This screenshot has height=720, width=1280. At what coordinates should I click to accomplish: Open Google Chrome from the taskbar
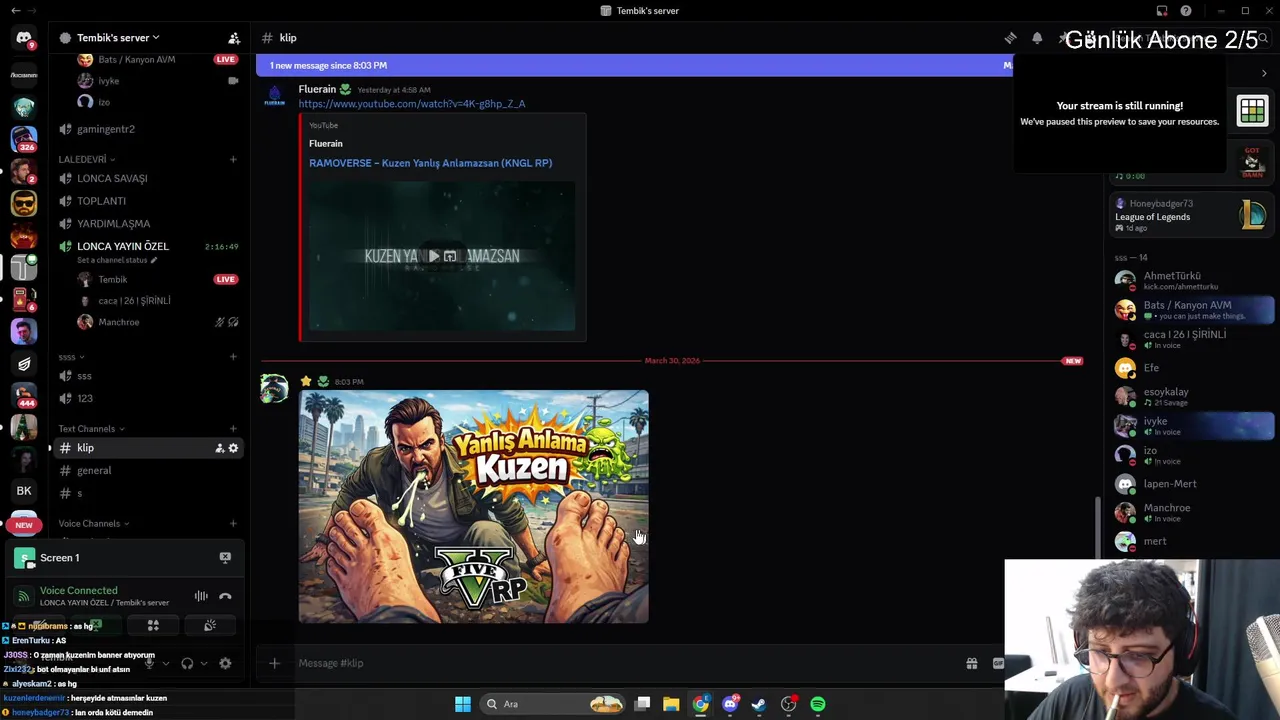coord(700,704)
